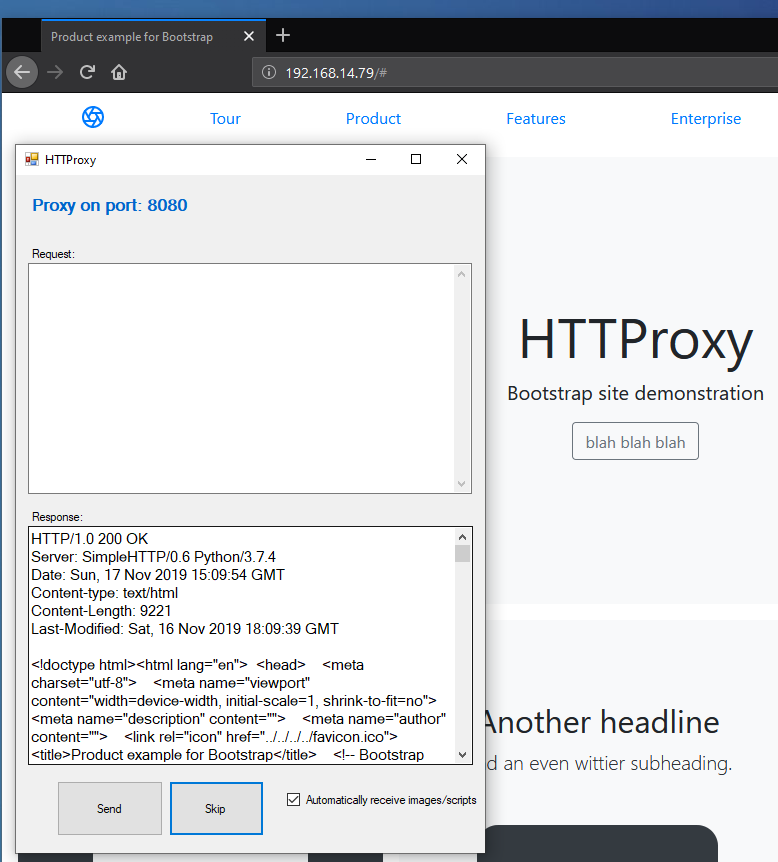Reload the page with the refresh icon

[x=87, y=72]
